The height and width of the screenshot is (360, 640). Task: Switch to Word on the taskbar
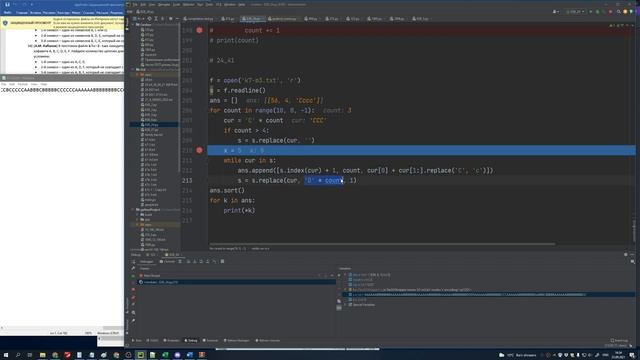pos(189,355)
